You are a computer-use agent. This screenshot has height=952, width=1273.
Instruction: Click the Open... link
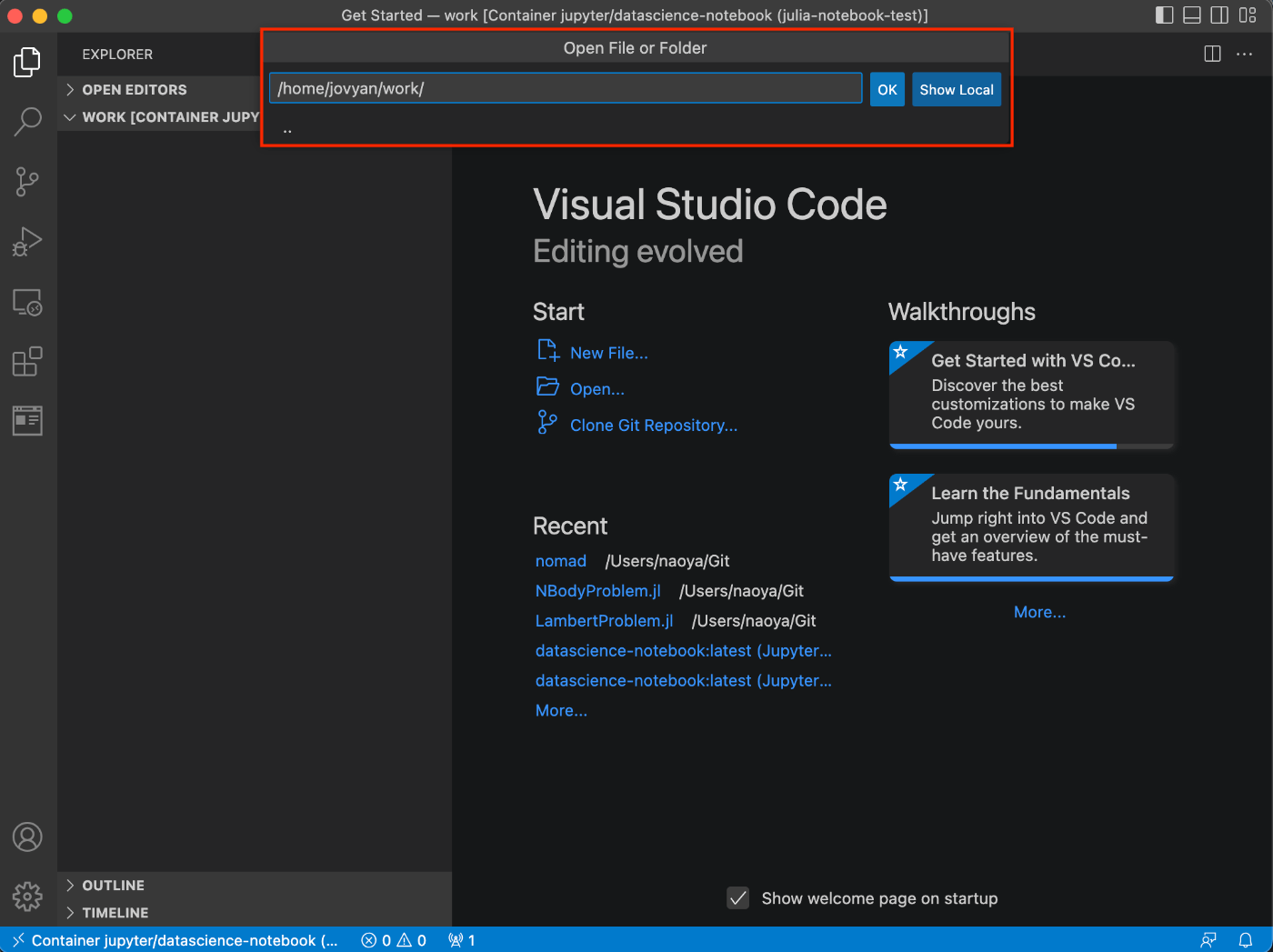597,389
